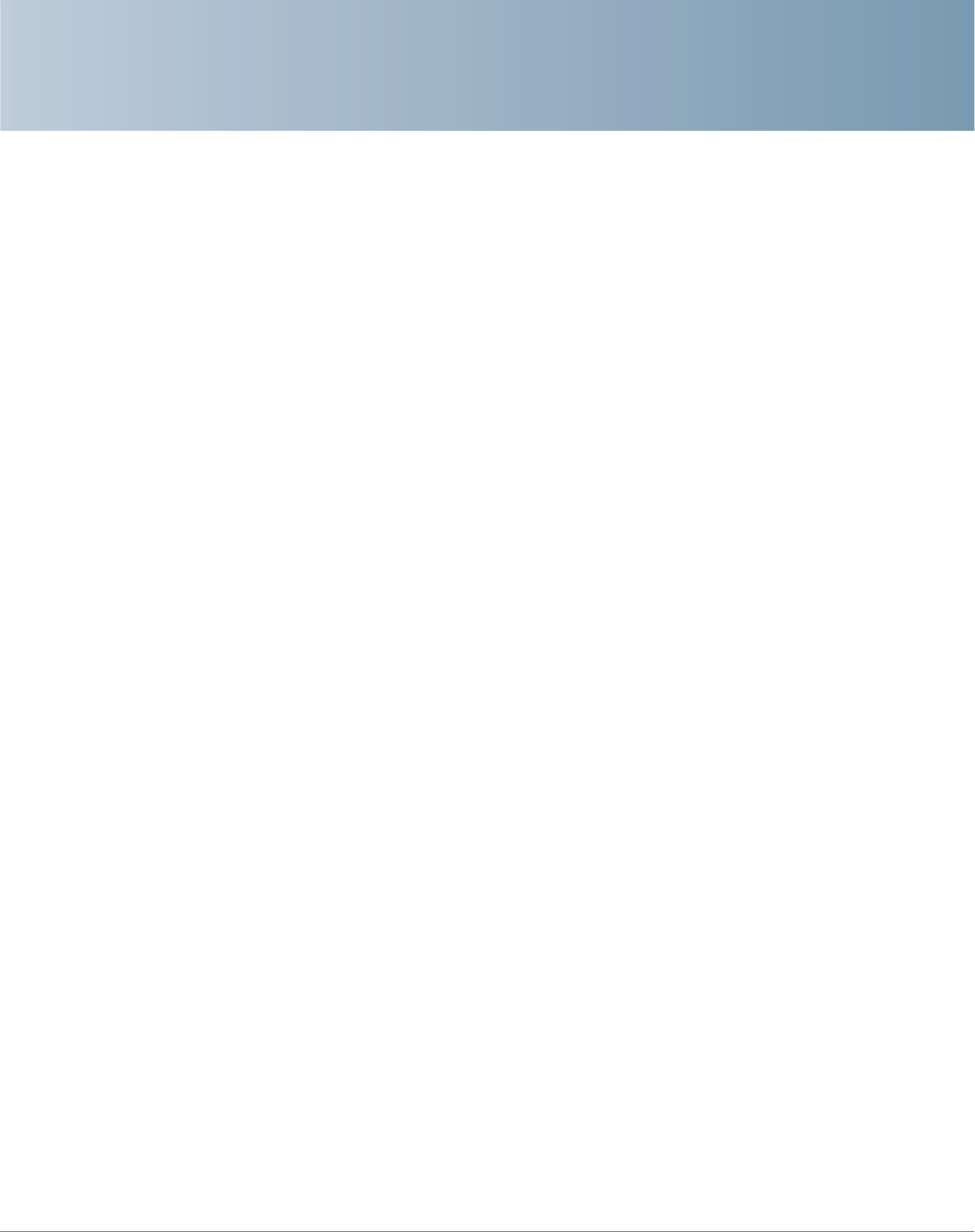Screen dimensions: 975x1232
Task: Click the blue gradient header banner
Action: point(487,65)
